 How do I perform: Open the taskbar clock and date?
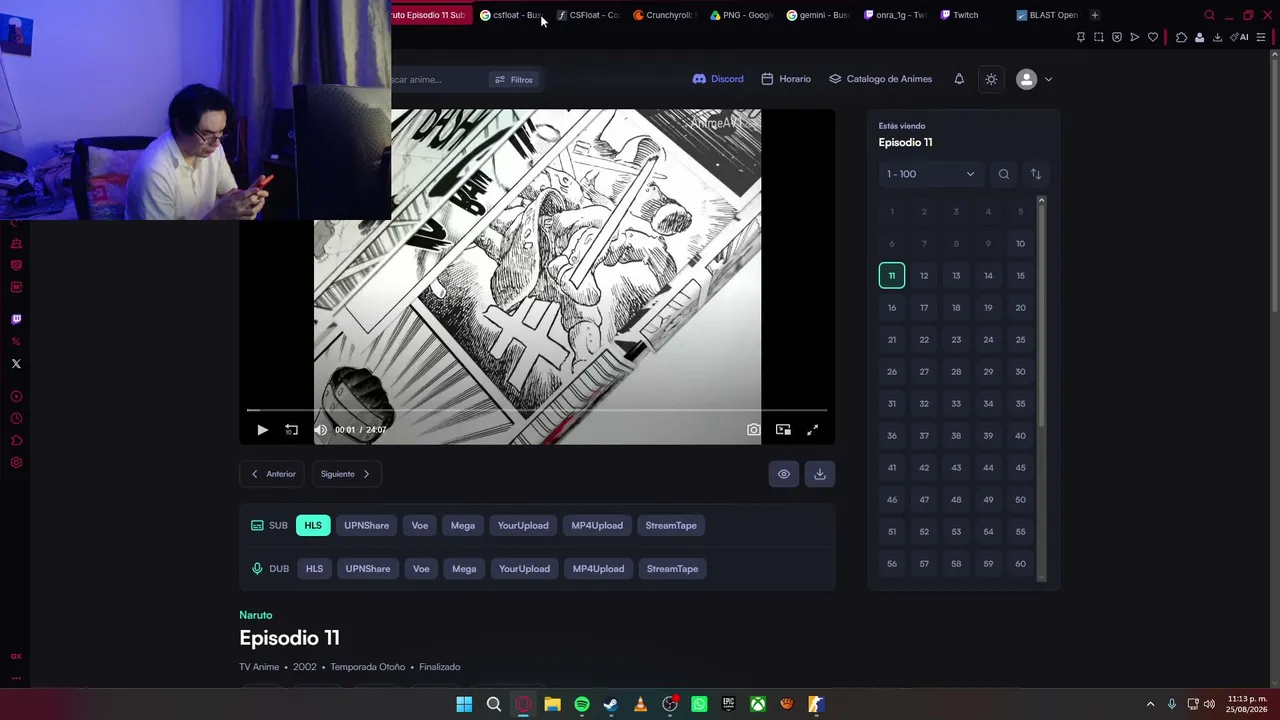1247,704
